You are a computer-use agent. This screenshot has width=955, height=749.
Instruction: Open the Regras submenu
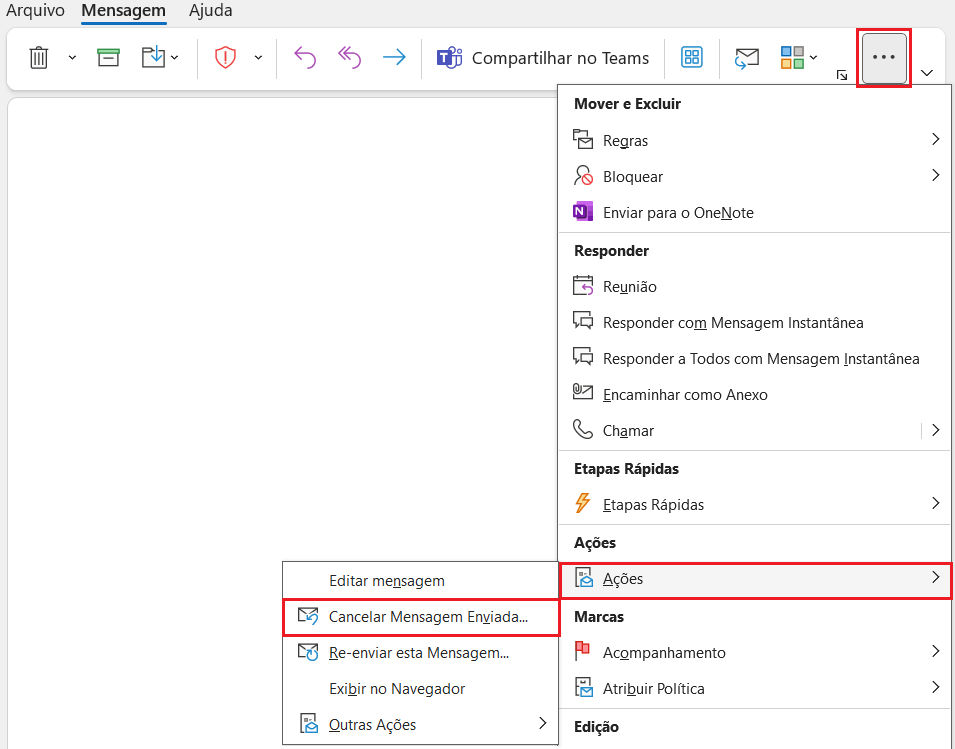pyautogui.click(x=755, y=140)
